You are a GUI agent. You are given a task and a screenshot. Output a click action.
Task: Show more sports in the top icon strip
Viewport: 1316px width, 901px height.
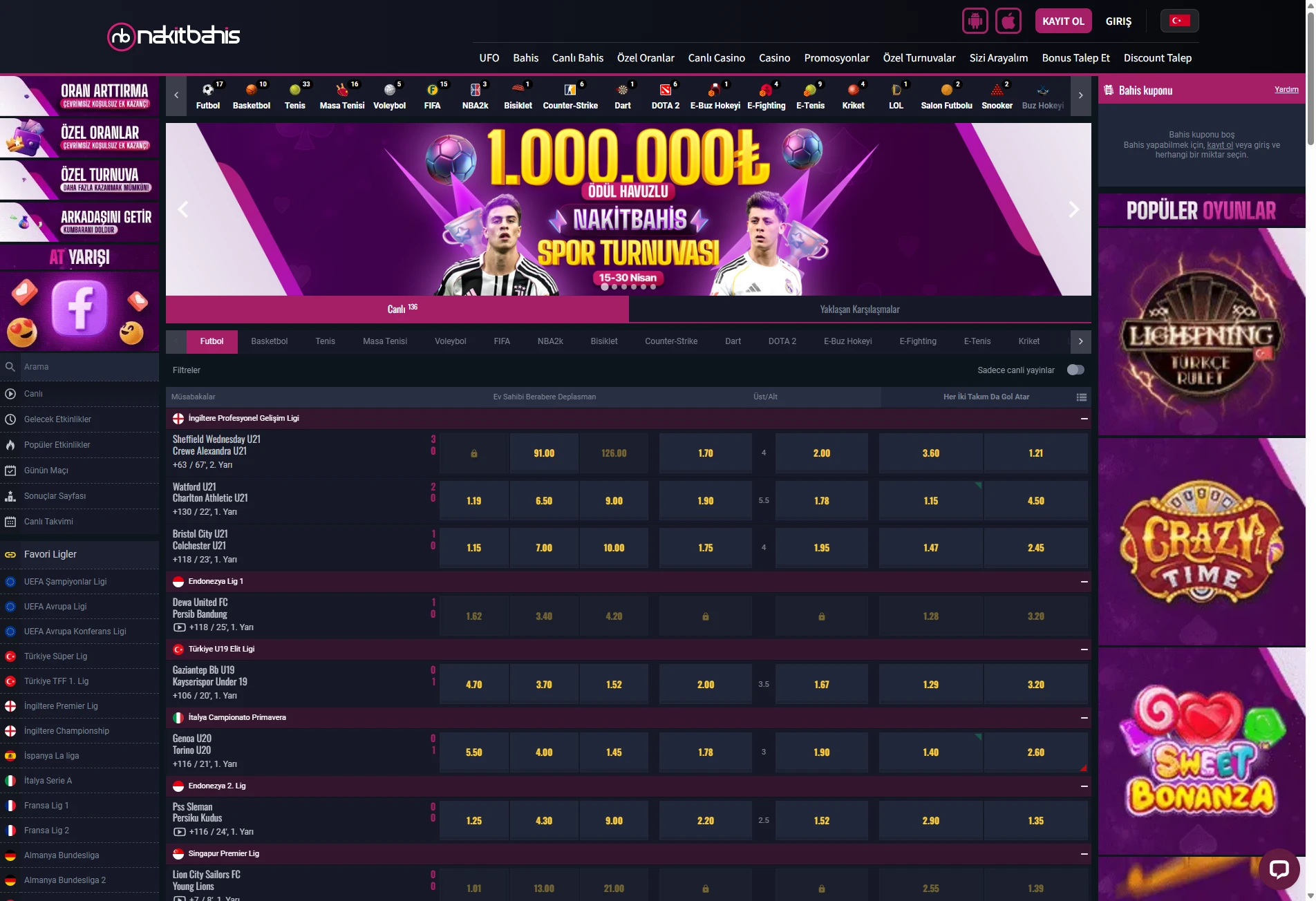[1080, 96]
